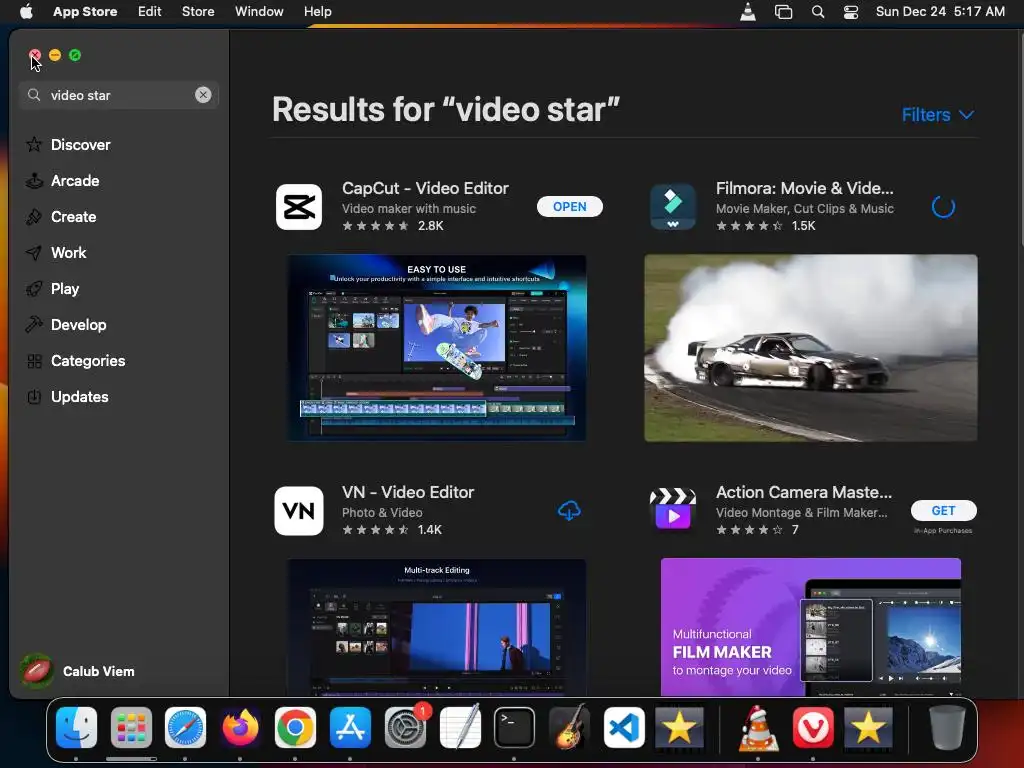Open the VN - Video Editor title
The image size is (1024, 768).
point(408,492)
